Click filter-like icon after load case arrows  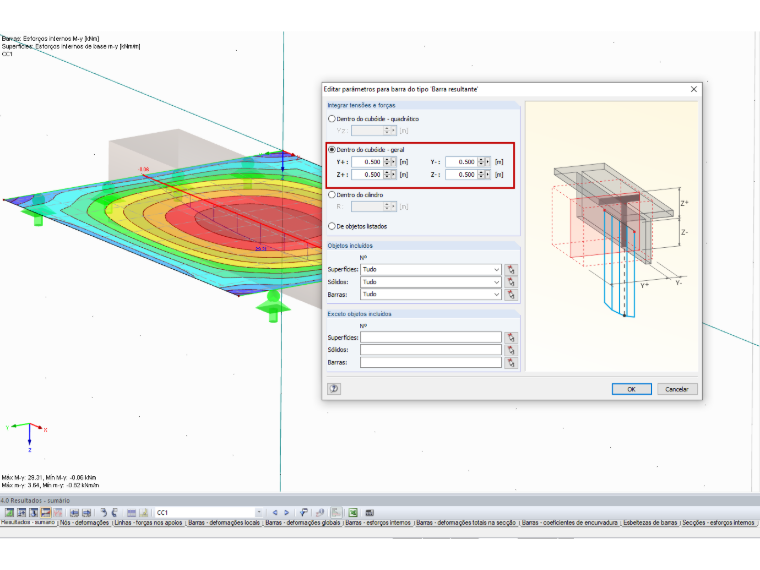(304, 512)
